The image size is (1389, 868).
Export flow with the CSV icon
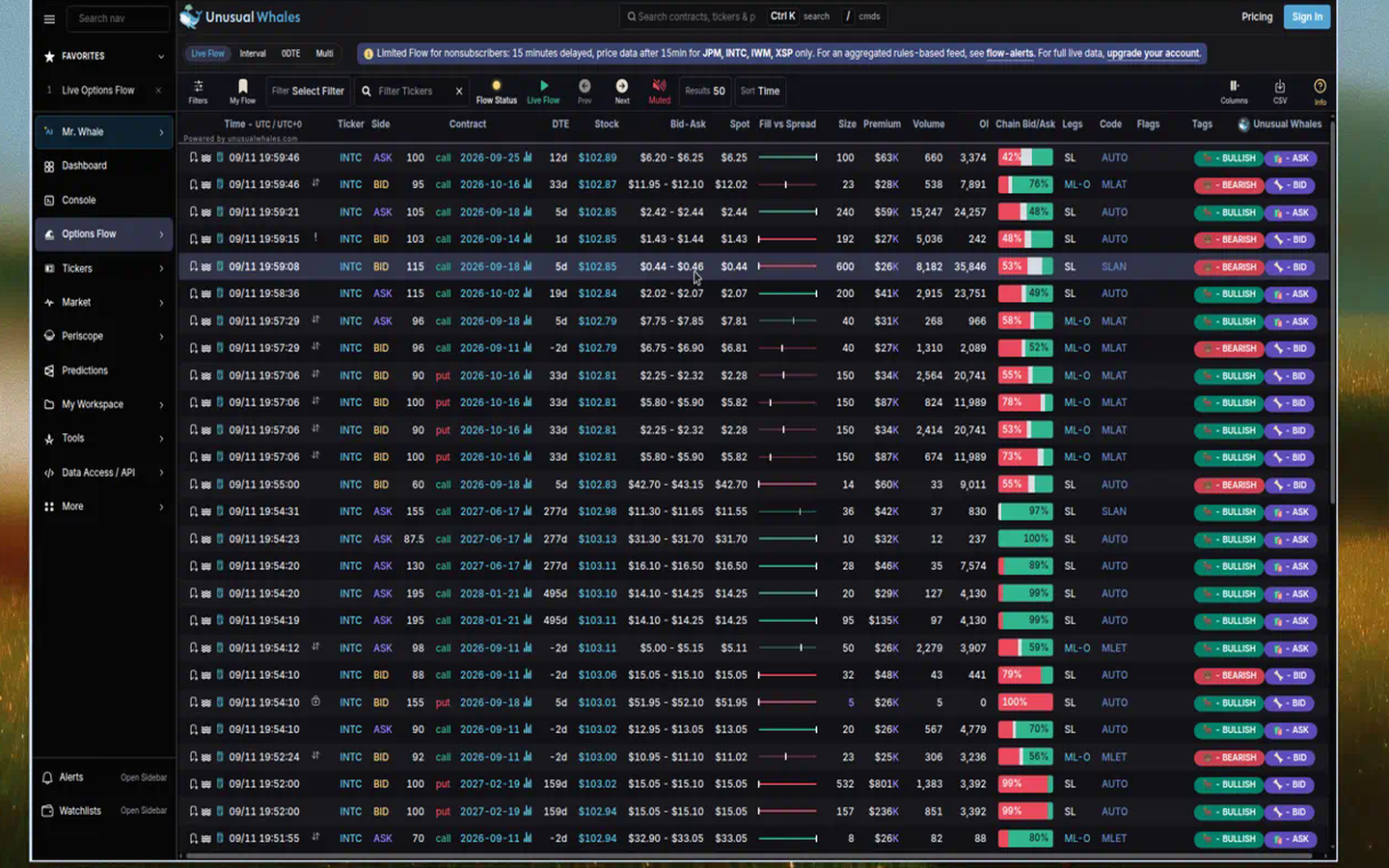point(1280,91)
